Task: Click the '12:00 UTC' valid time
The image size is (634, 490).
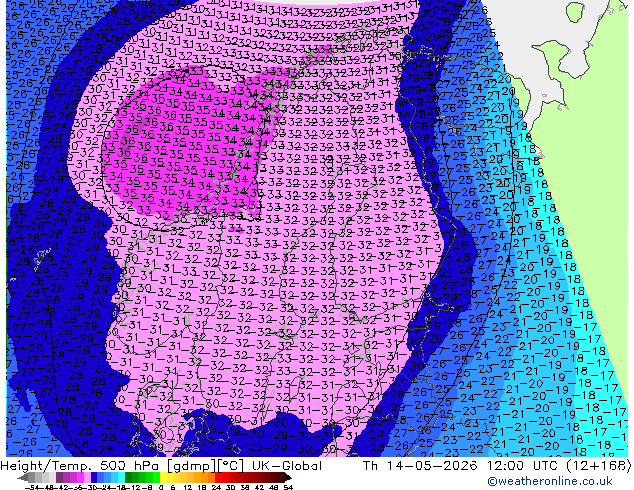Action: (x=525, y=466)
